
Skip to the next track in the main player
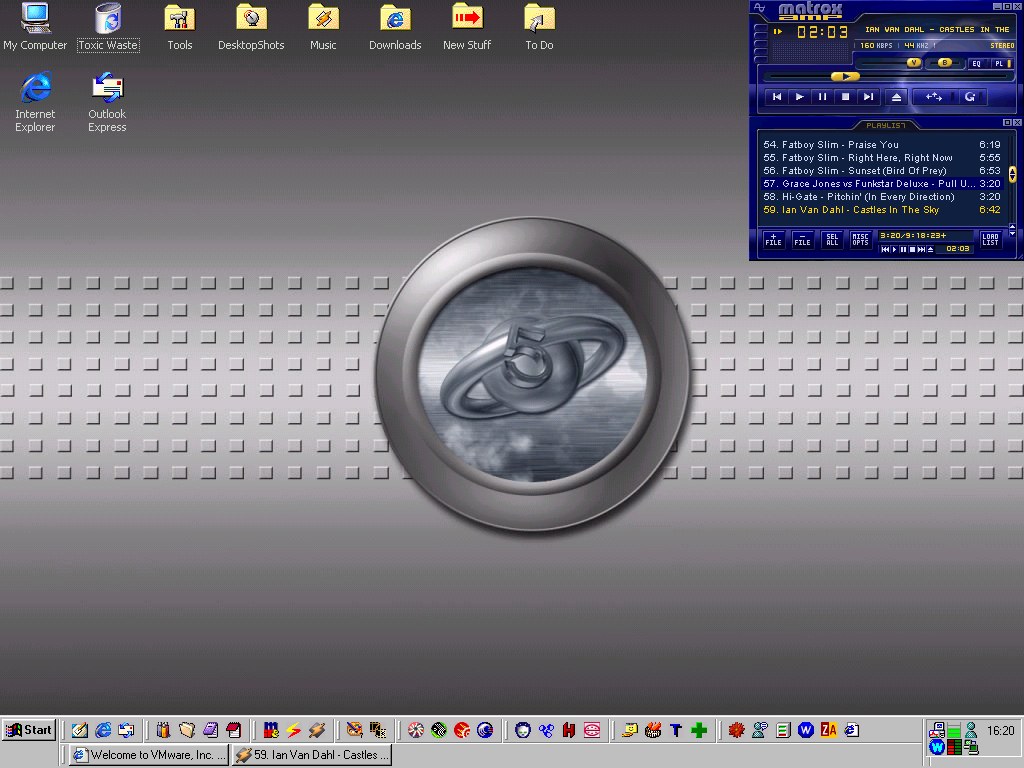(x=868, y=97)
